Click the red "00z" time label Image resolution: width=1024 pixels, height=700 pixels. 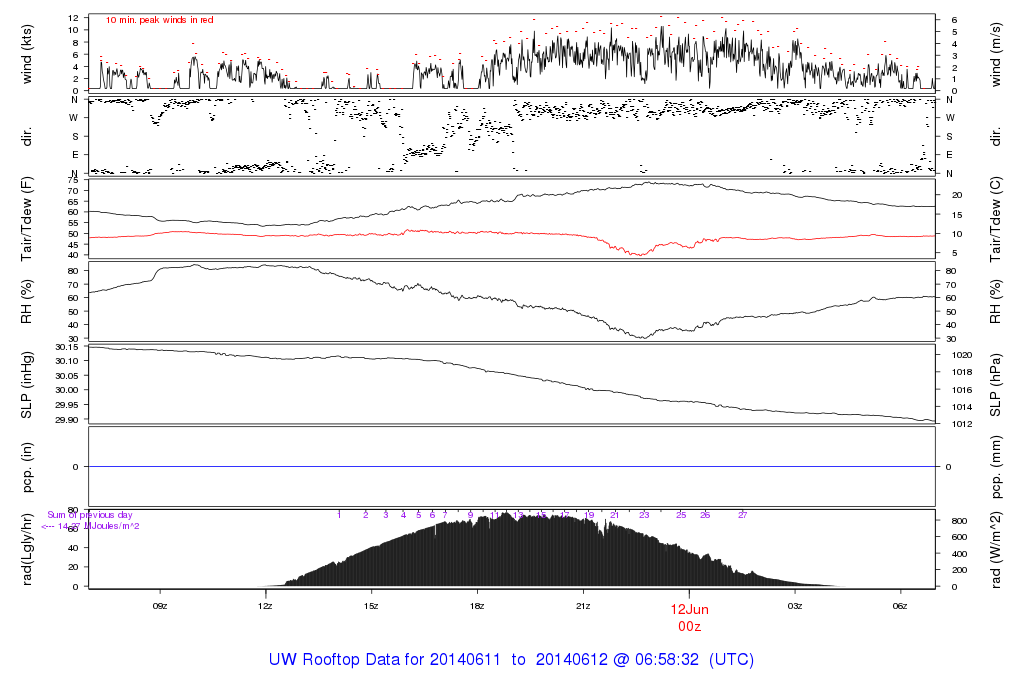[x=690, y=625]
